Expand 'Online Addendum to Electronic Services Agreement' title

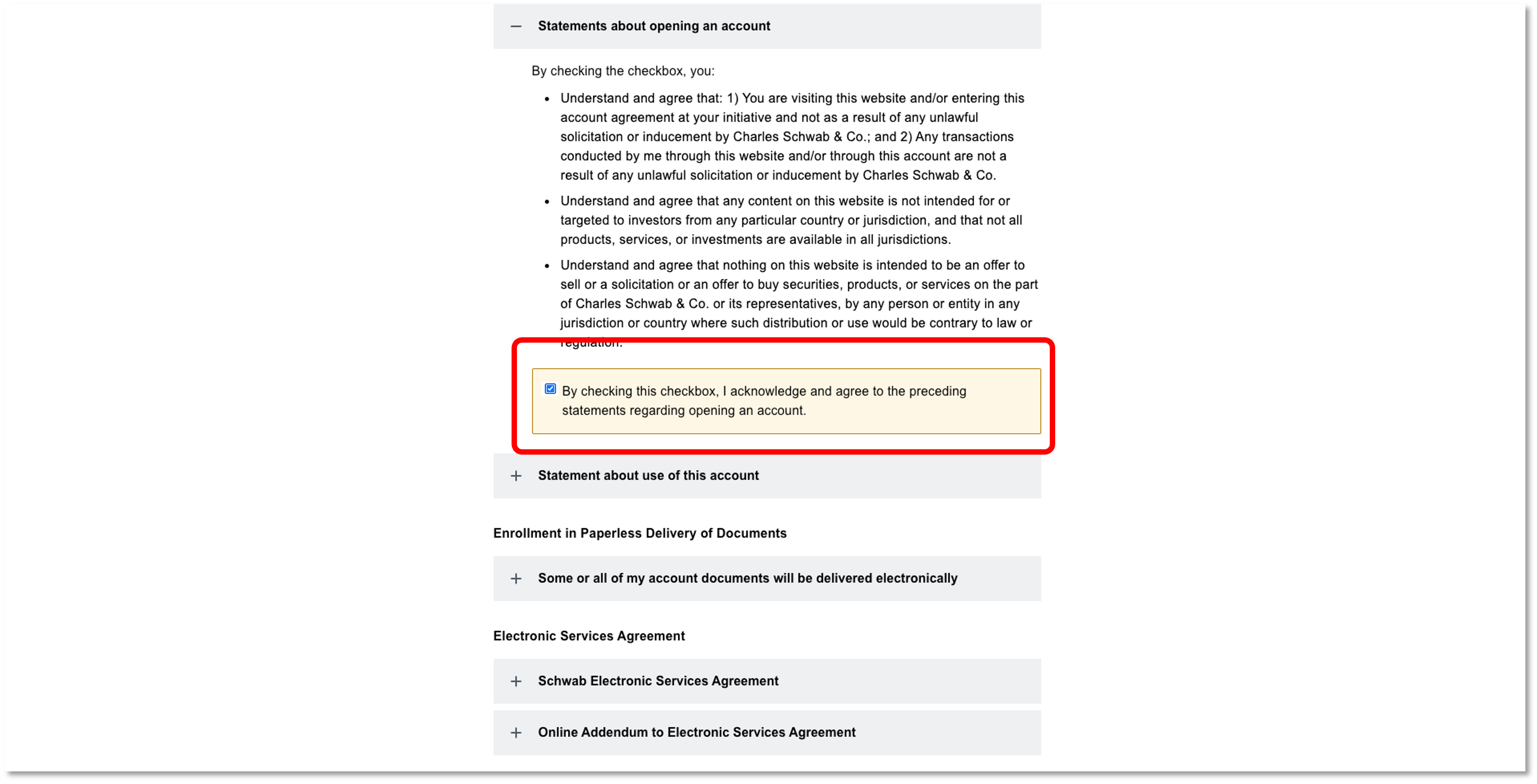[x=696, y=732]
